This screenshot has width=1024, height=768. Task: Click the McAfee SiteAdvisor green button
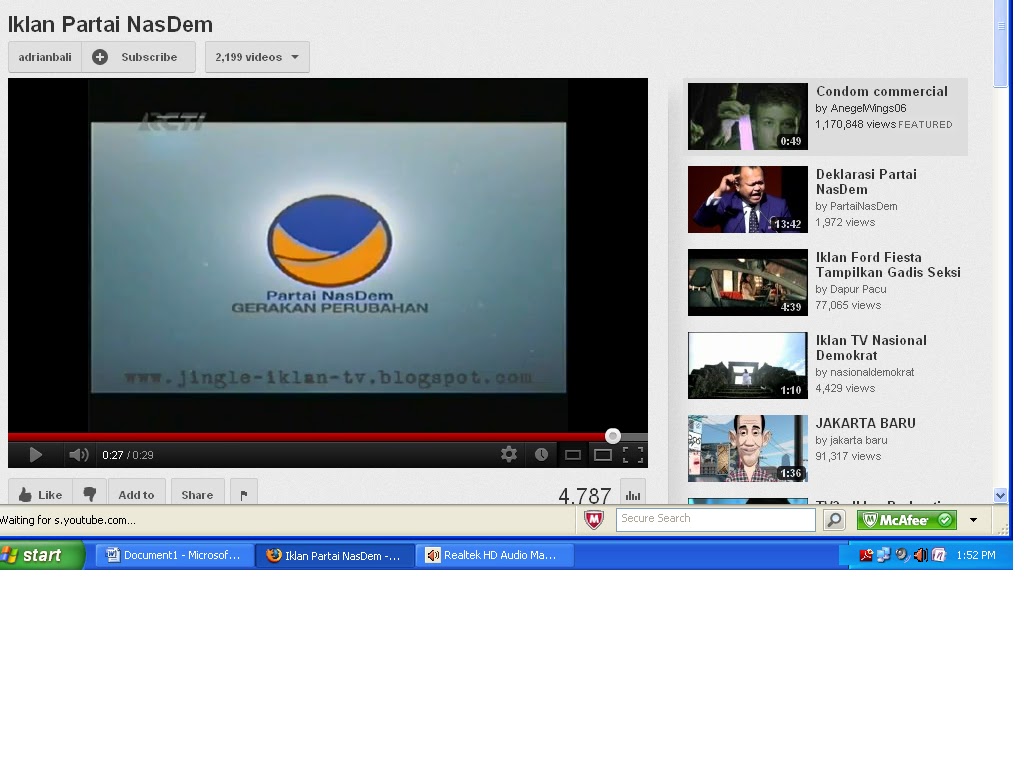(906, 520)
